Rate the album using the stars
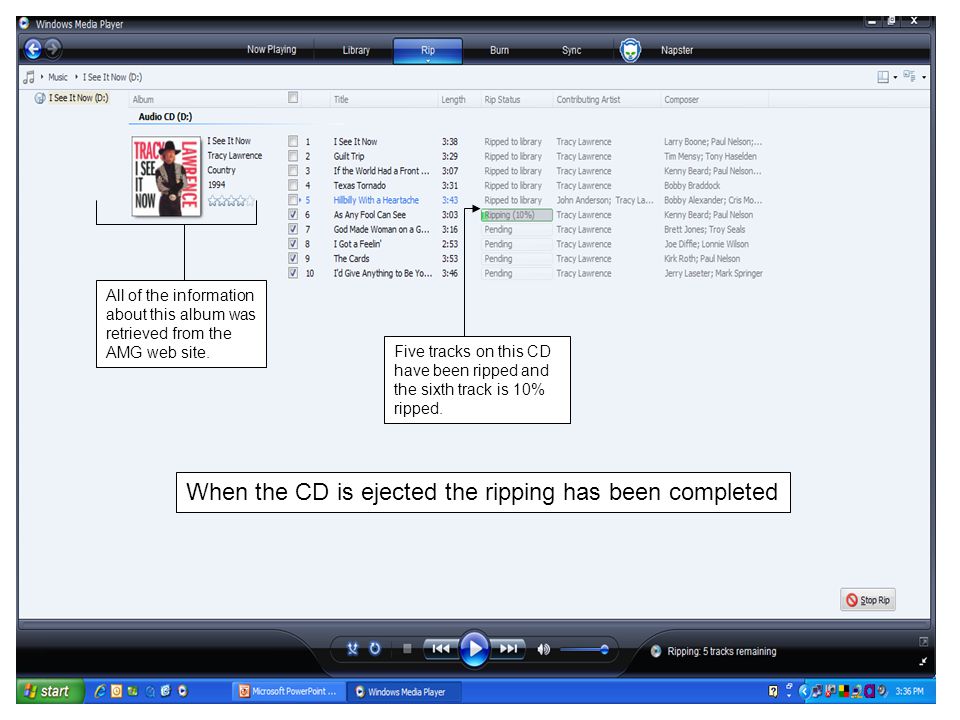The width and height of the screenshot is (960, 720). pyautogui.click(x=231, y=201)
